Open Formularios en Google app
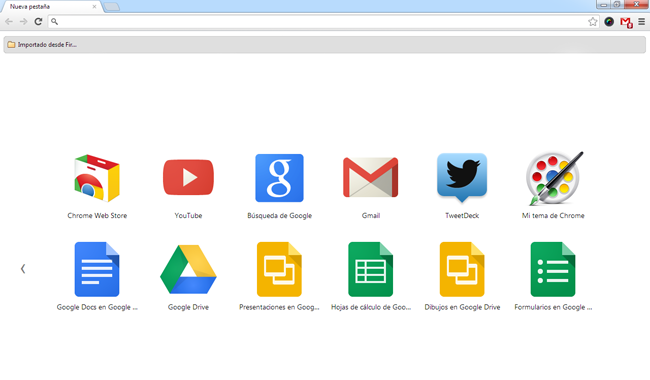Image resolution: width=650 pixels, height=380 pixels. click(x=553, y=269)
